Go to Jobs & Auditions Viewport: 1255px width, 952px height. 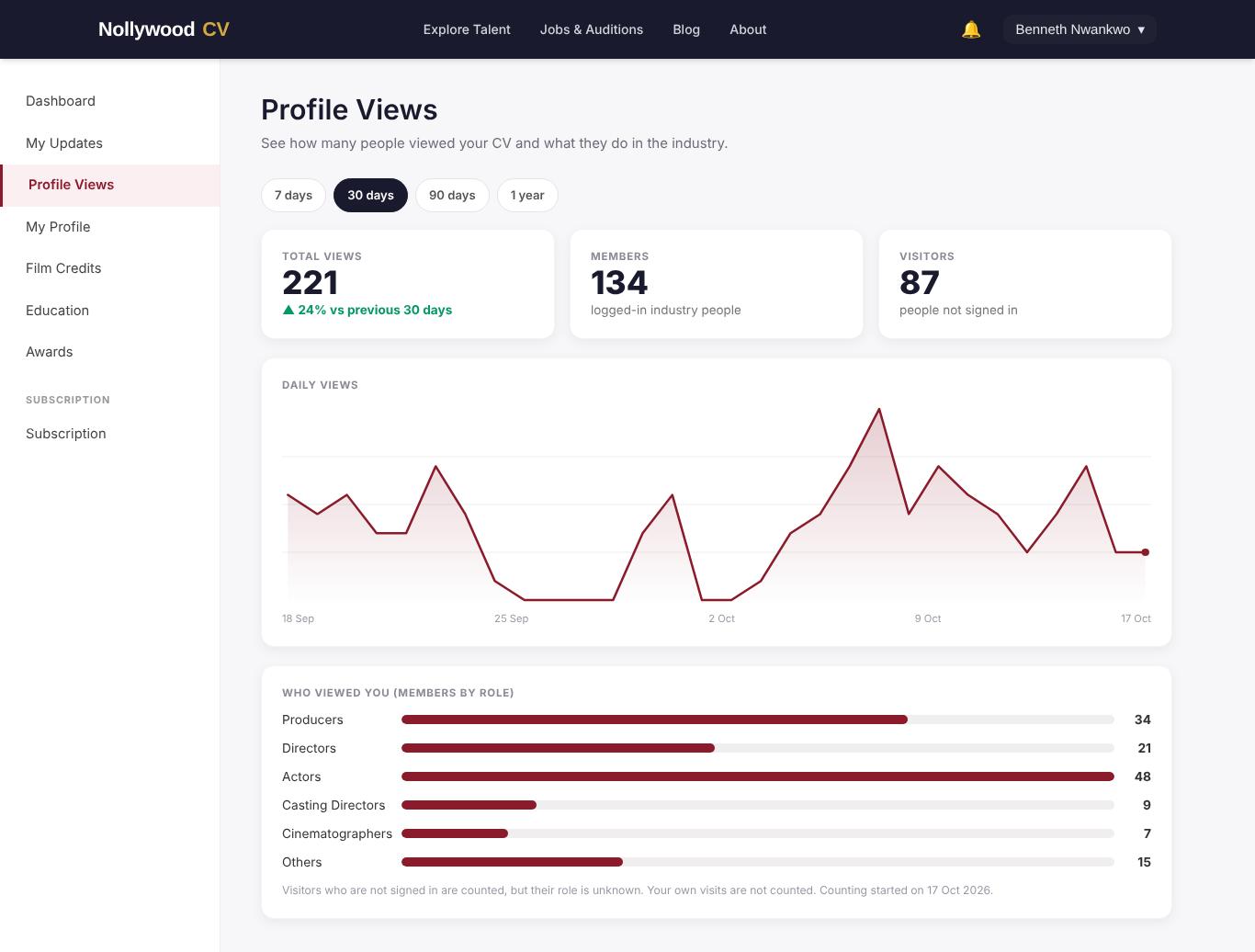[x=592, y=29]
